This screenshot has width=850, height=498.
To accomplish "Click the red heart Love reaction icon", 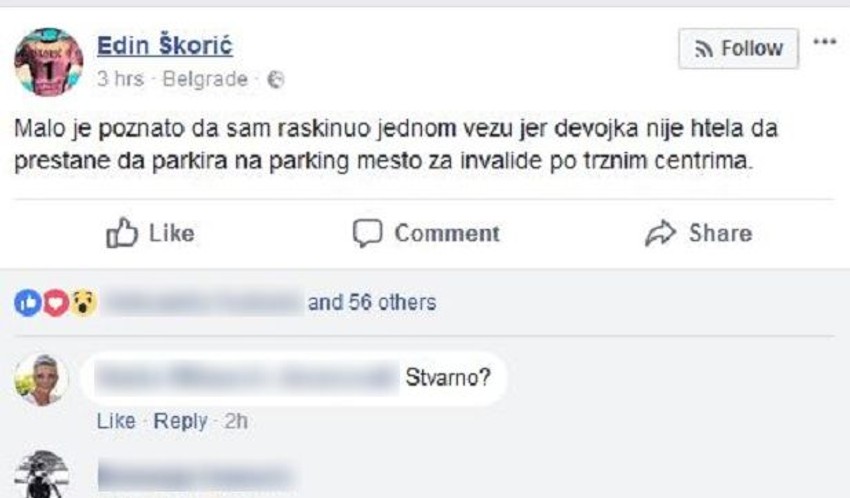I will [53, 302].
